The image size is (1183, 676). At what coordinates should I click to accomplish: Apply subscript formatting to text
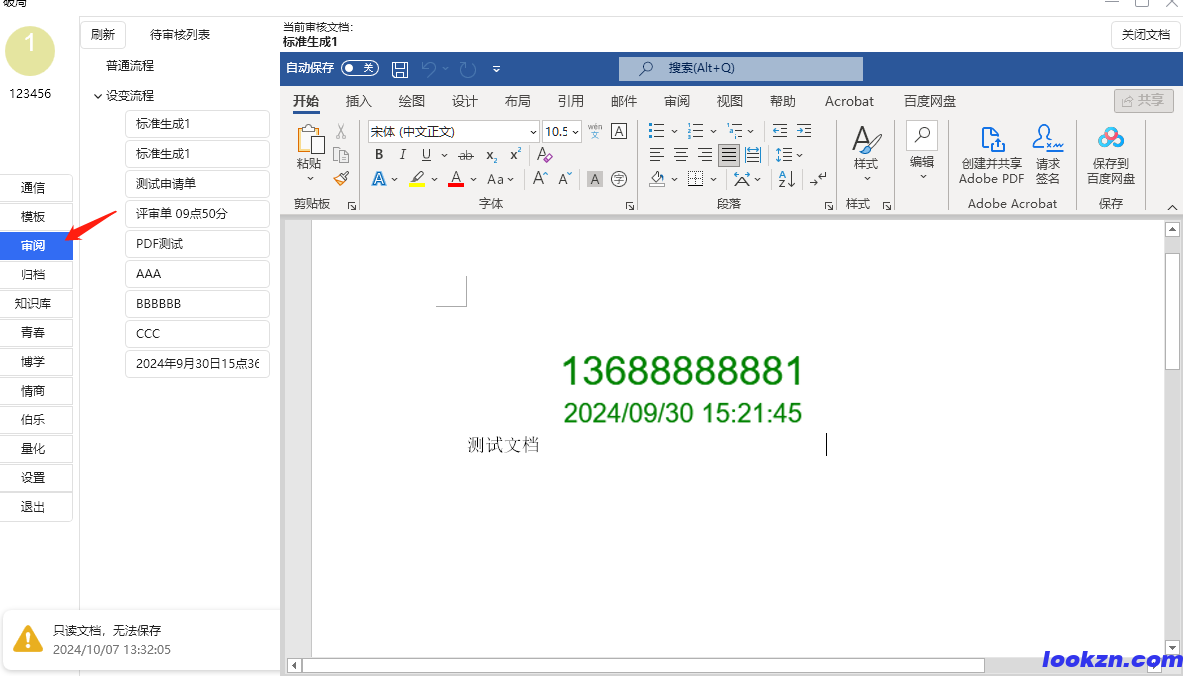(491, 155)
